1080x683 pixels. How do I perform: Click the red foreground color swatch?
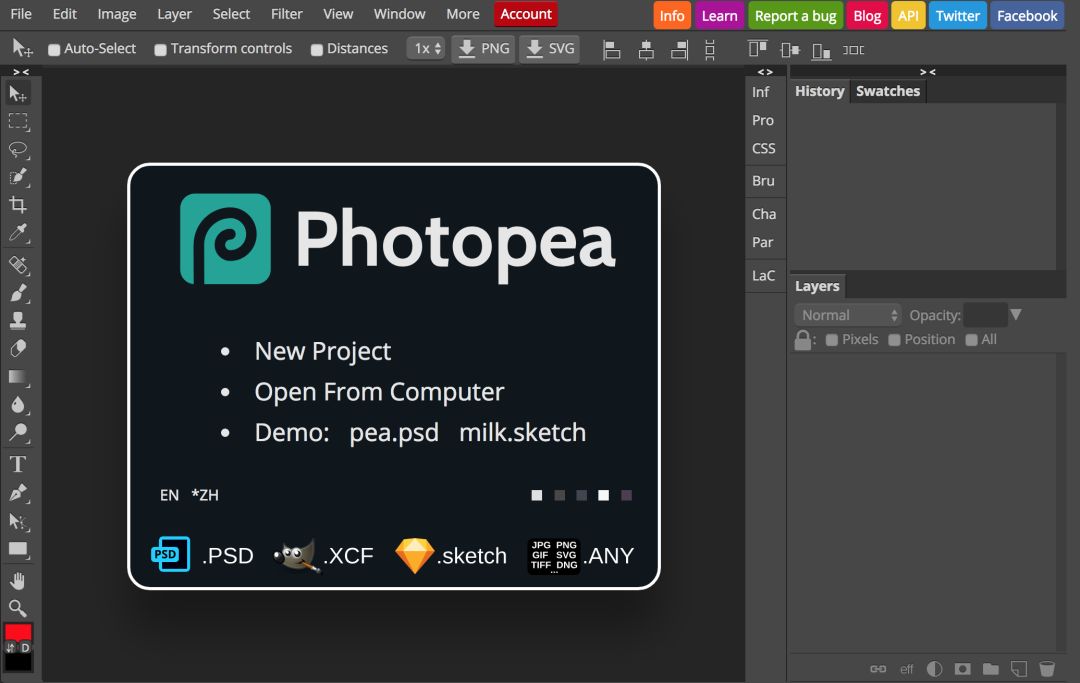point(18,631)
